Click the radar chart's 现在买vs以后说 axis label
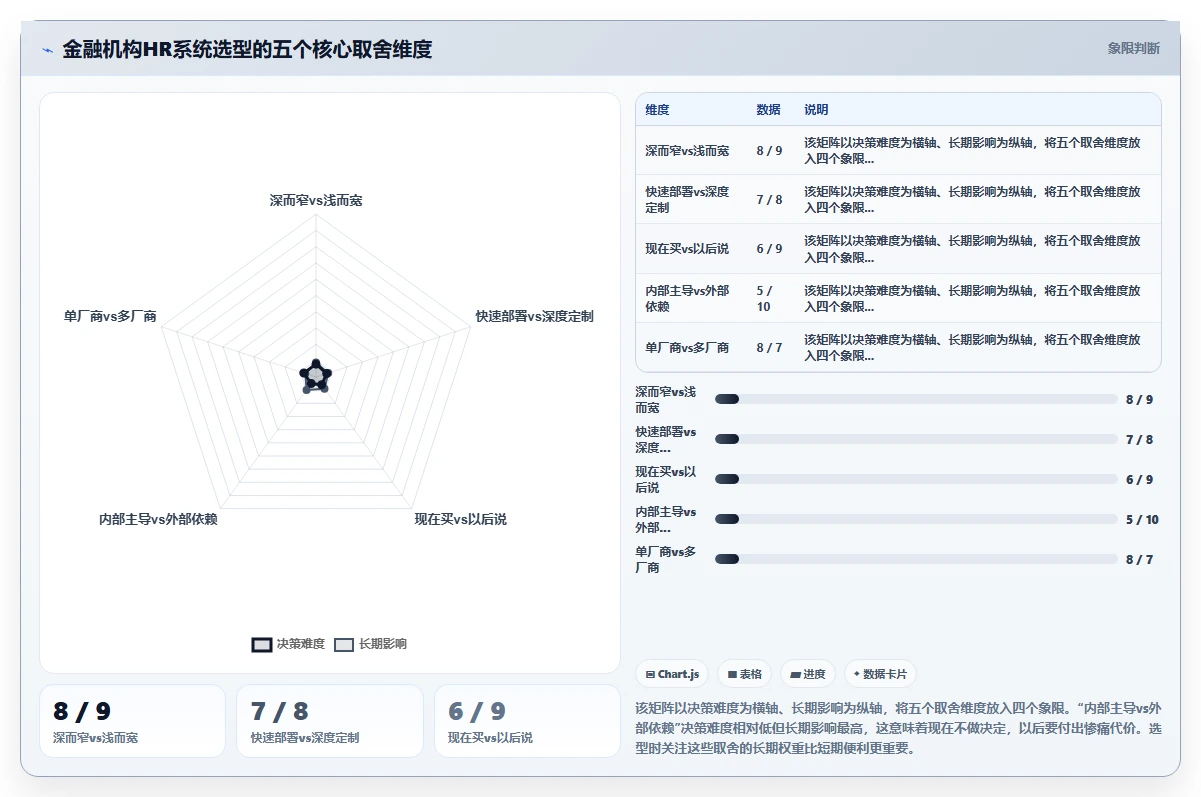 click(x=461, y=519)
